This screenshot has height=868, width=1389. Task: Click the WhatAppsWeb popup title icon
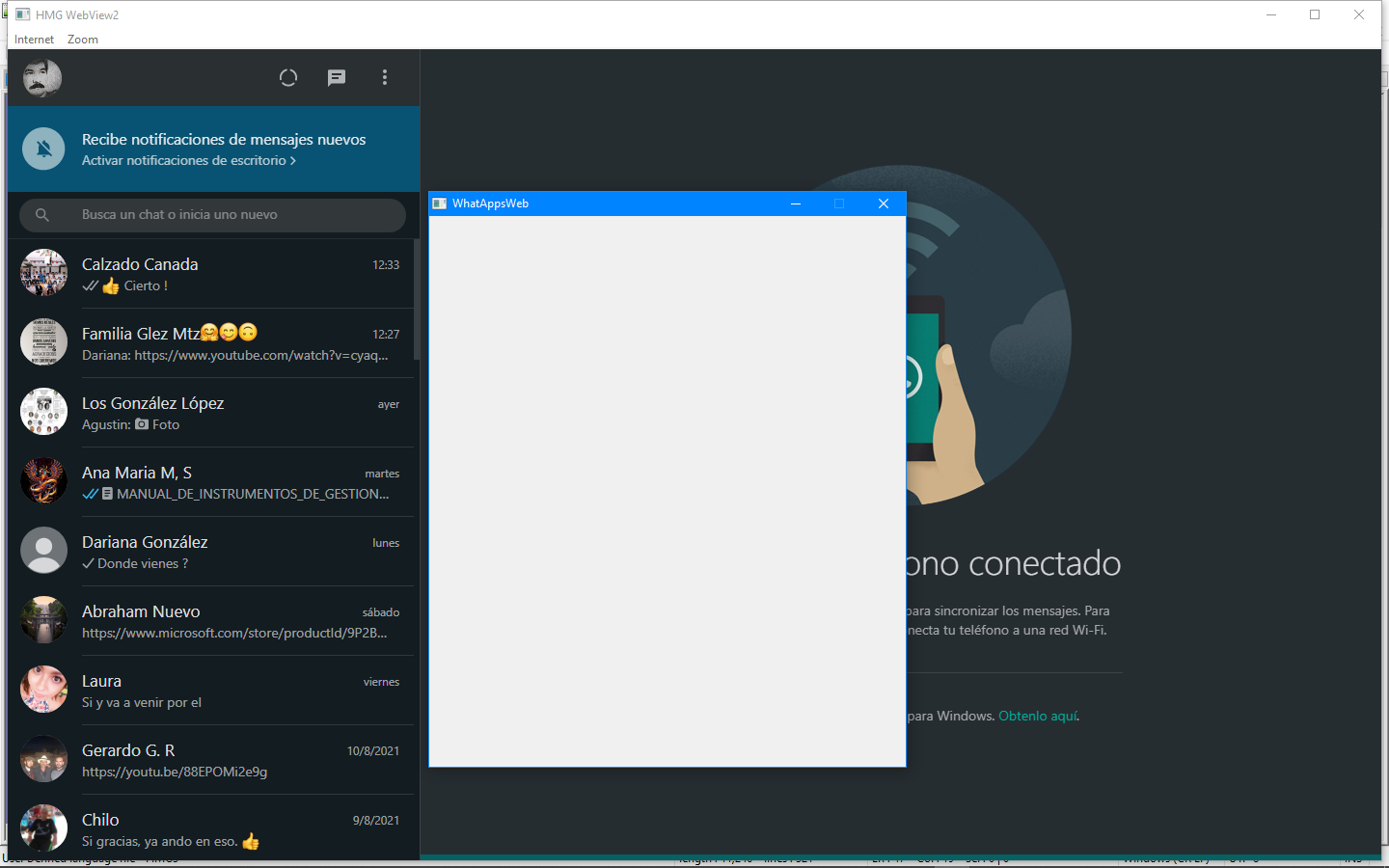[440, 203]
